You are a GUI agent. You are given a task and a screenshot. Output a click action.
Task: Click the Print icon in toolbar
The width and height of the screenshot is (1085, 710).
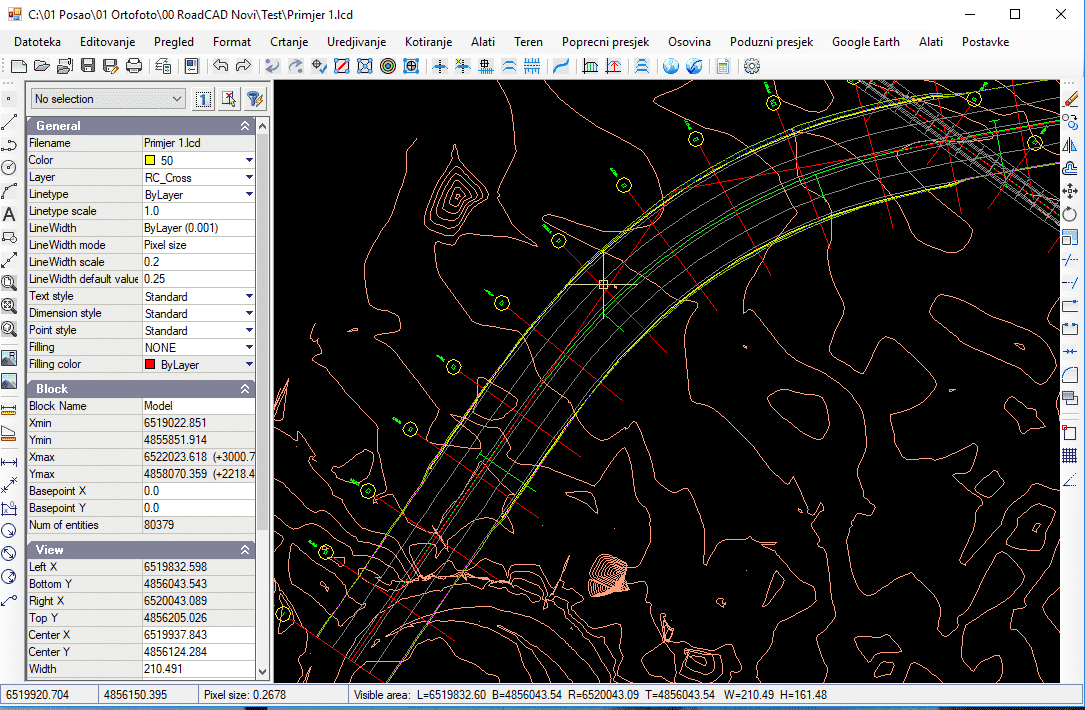[x=133, y=66]
